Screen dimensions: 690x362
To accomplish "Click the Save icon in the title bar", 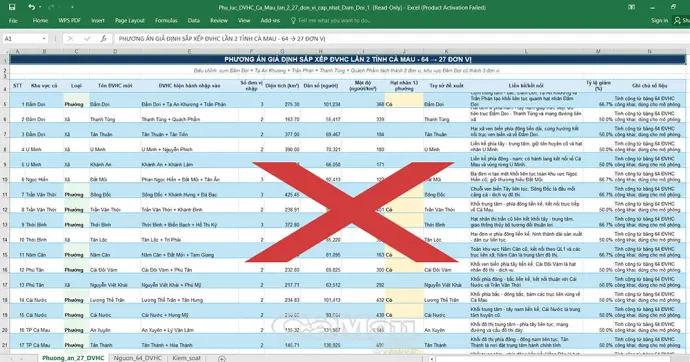I will 12,7.
